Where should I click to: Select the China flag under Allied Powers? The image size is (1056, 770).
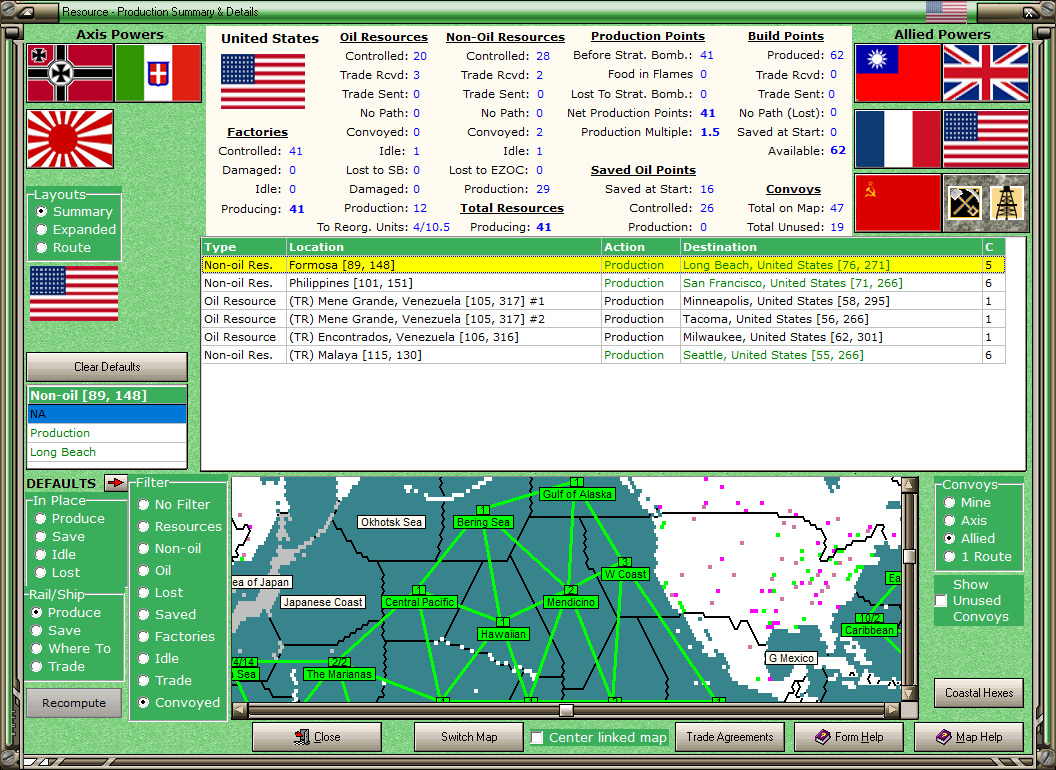click(897, 73)
